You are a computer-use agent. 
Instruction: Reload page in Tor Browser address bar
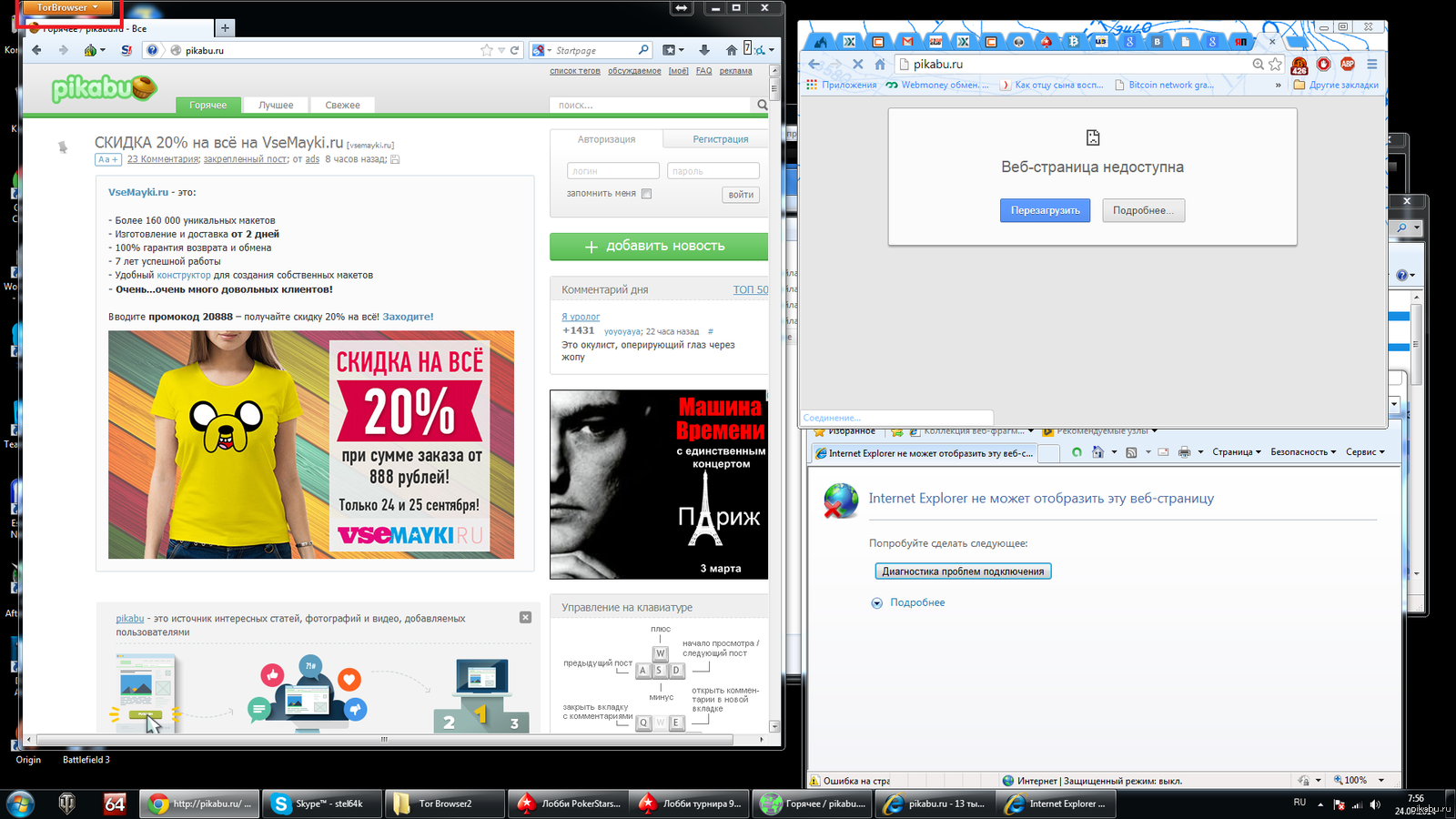tap(515, 50)
